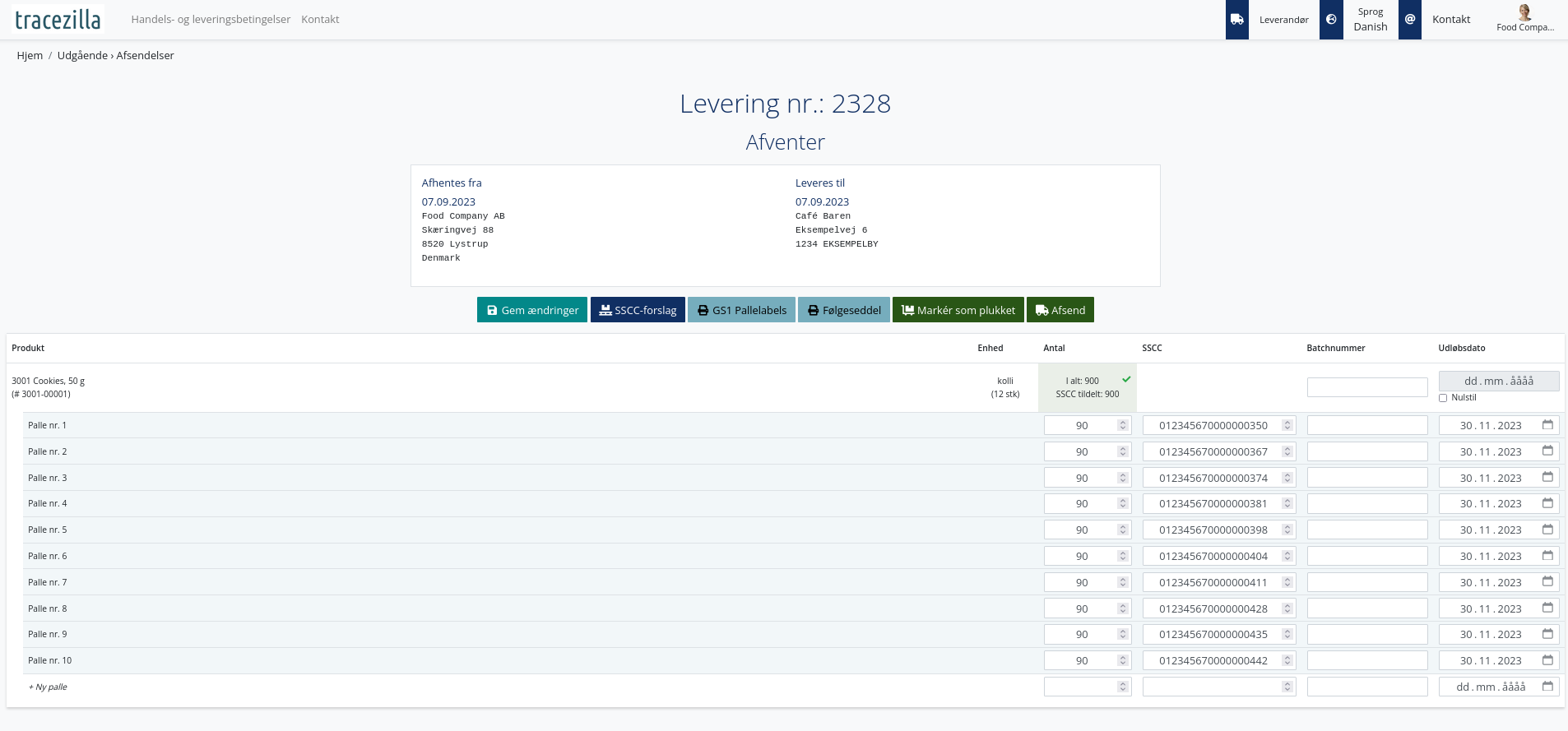1568x731 pixels.
Task: Click the @ icon beside Kontakt
Action: (1410, 20)
